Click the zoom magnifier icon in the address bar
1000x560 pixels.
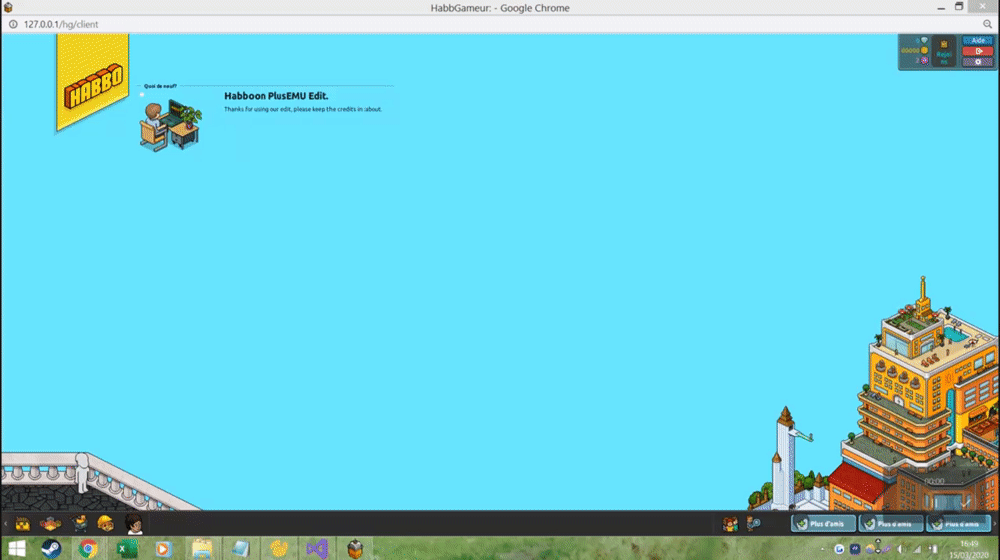tap(987, 24)
